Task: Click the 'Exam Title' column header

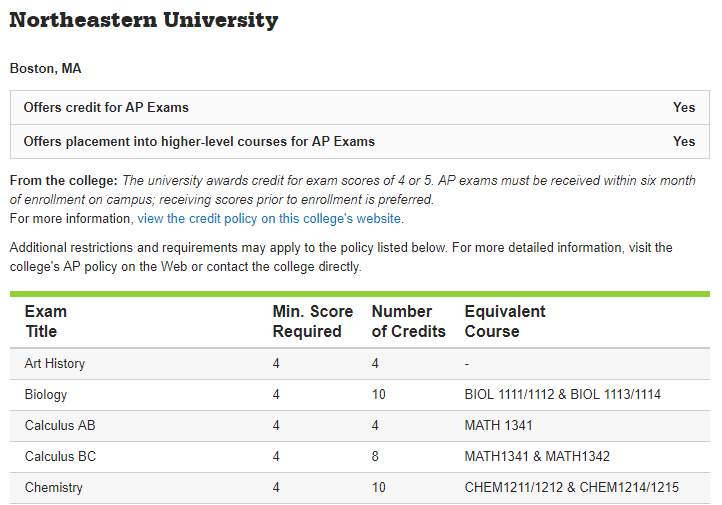Action: [46, 321]
